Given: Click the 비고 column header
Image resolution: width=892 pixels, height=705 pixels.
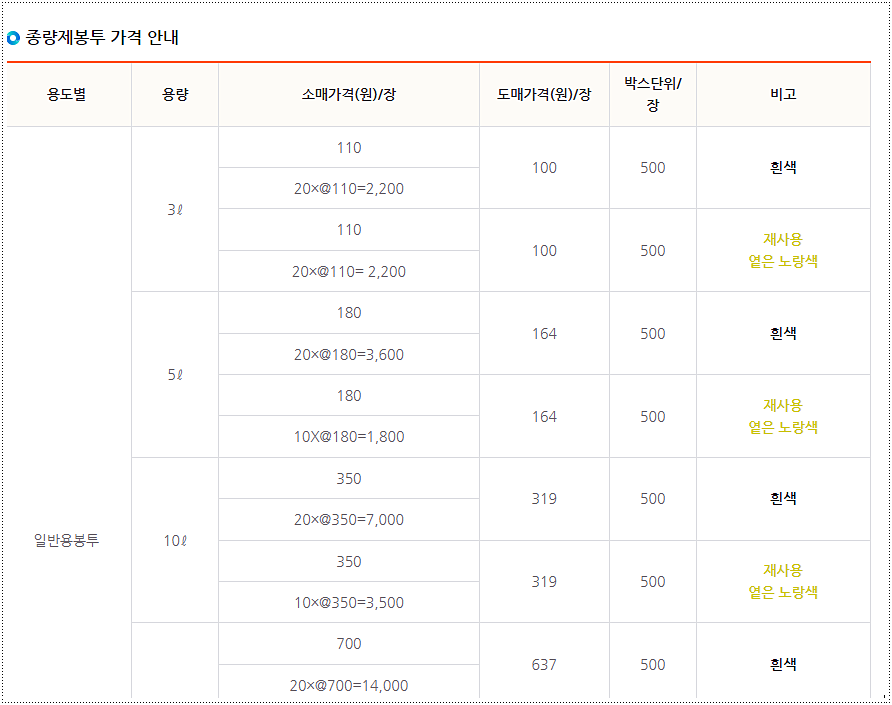Looking at the screenshot, I should point(781,94).
